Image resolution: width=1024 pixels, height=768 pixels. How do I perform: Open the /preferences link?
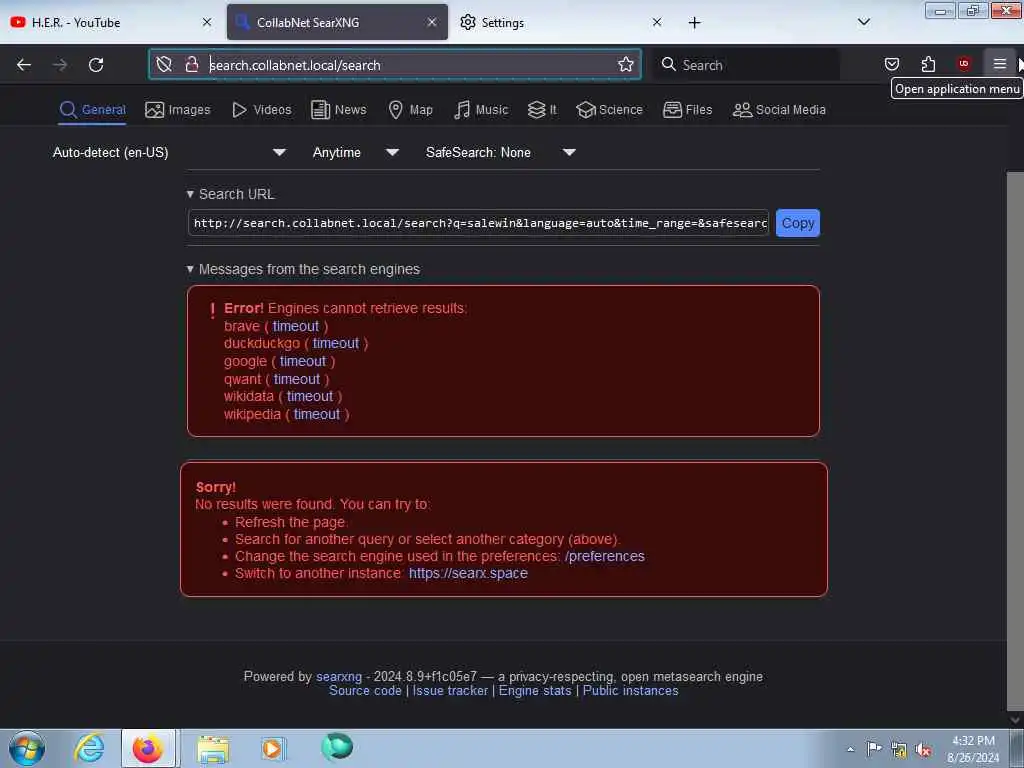[605, 556]
